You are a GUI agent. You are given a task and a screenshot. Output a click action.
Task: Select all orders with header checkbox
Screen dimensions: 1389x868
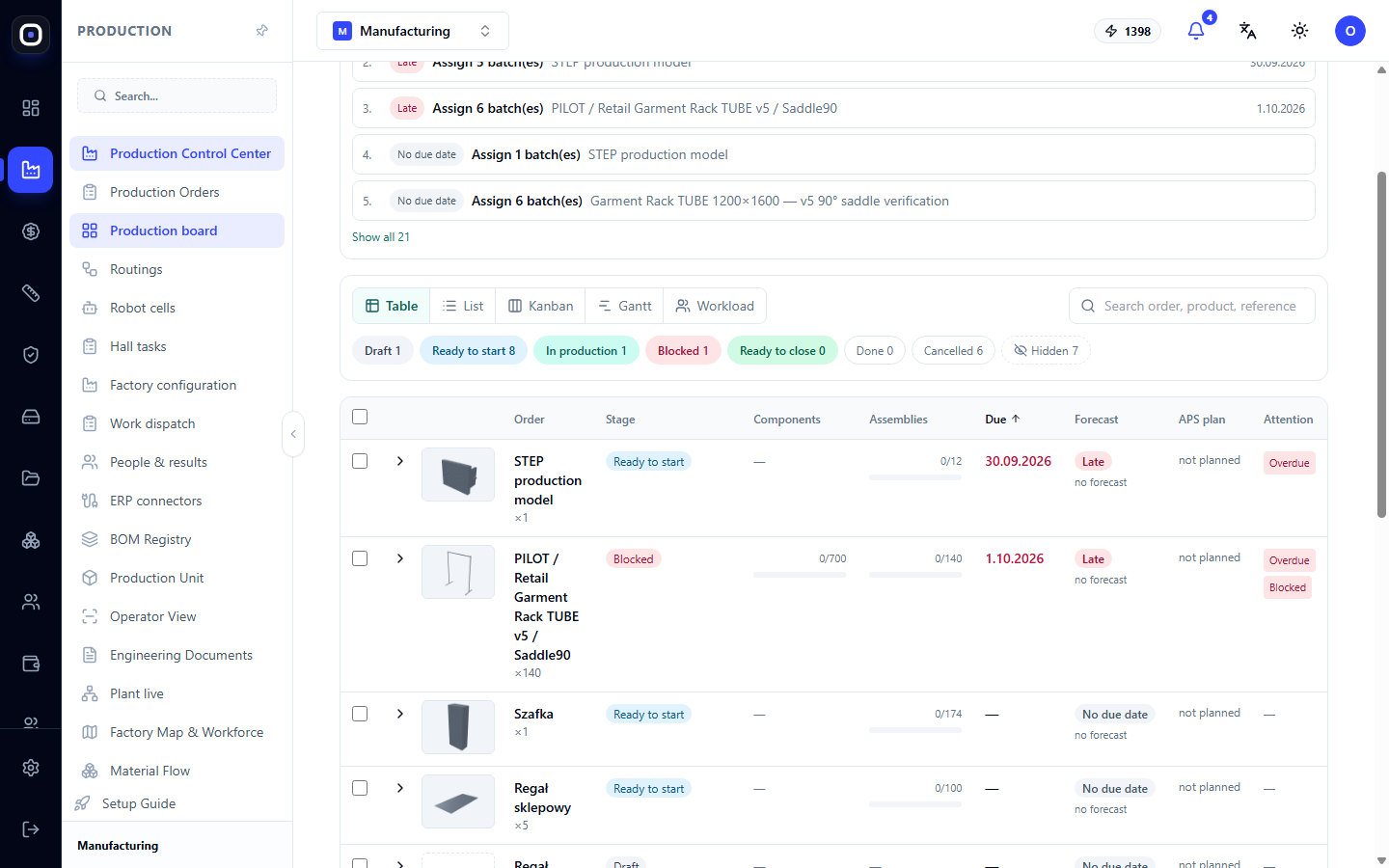360,417
